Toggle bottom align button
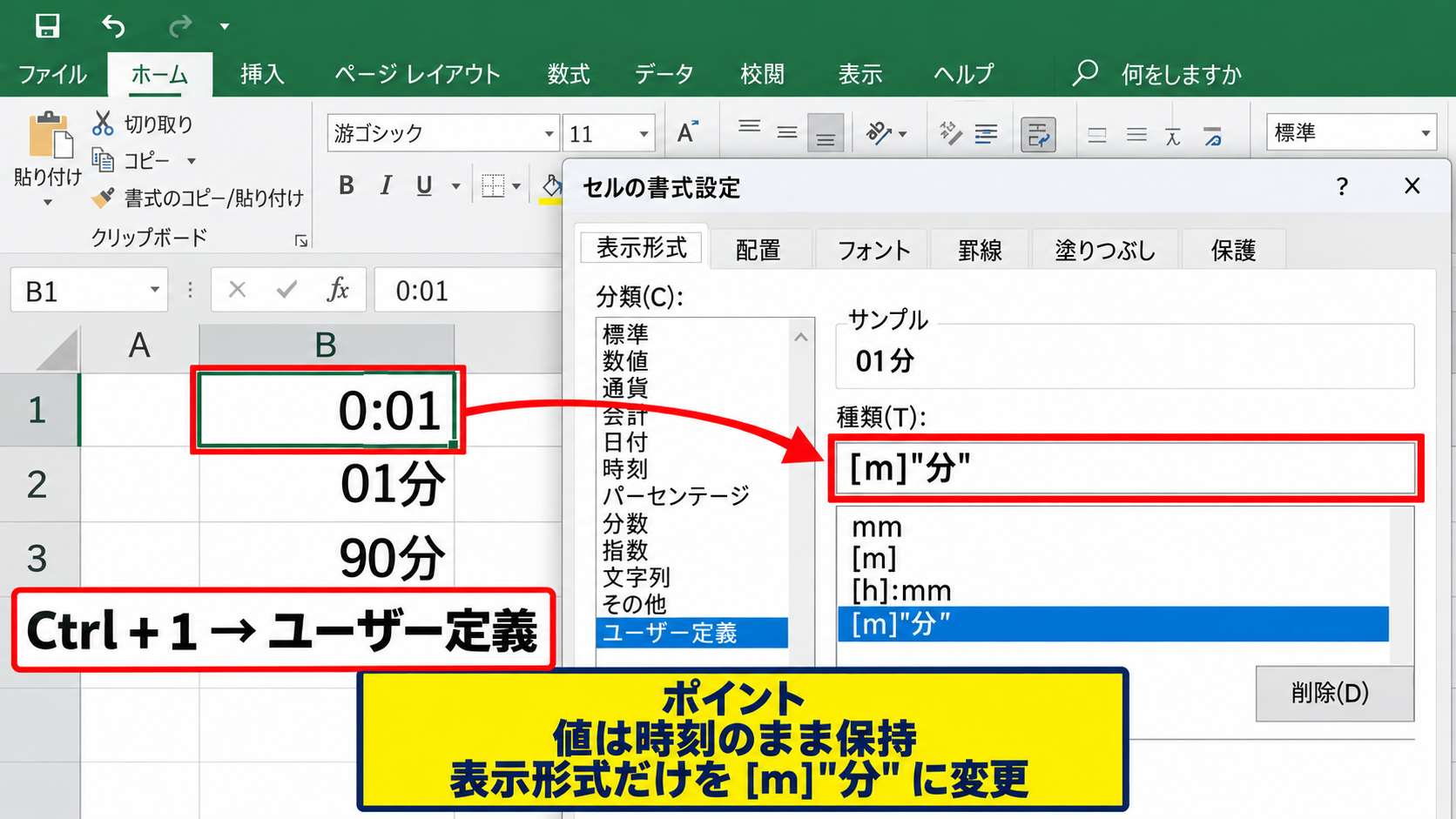 pos(825,133)
